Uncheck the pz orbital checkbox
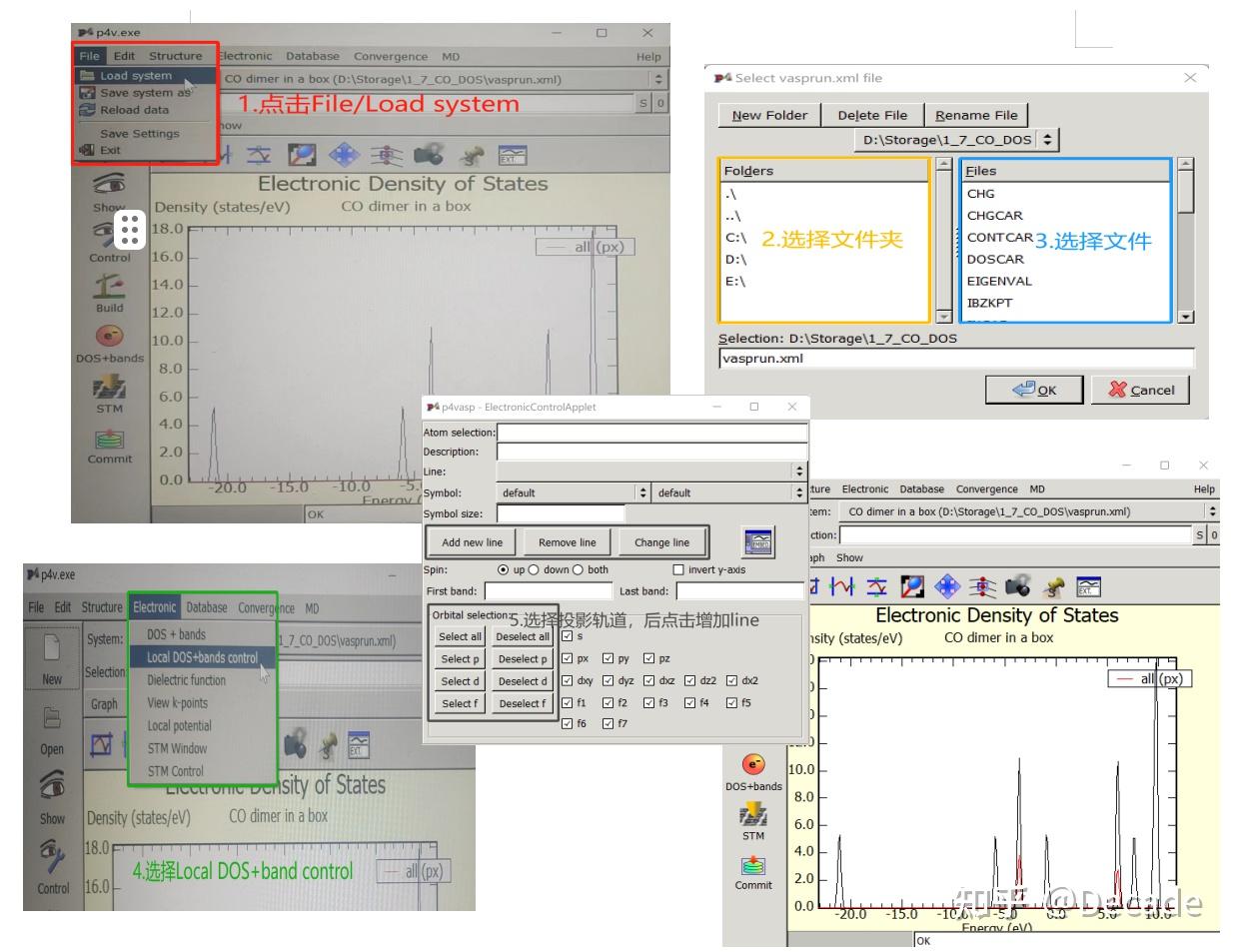Screen dimensions: 1234x952 [x=648, y=658]
